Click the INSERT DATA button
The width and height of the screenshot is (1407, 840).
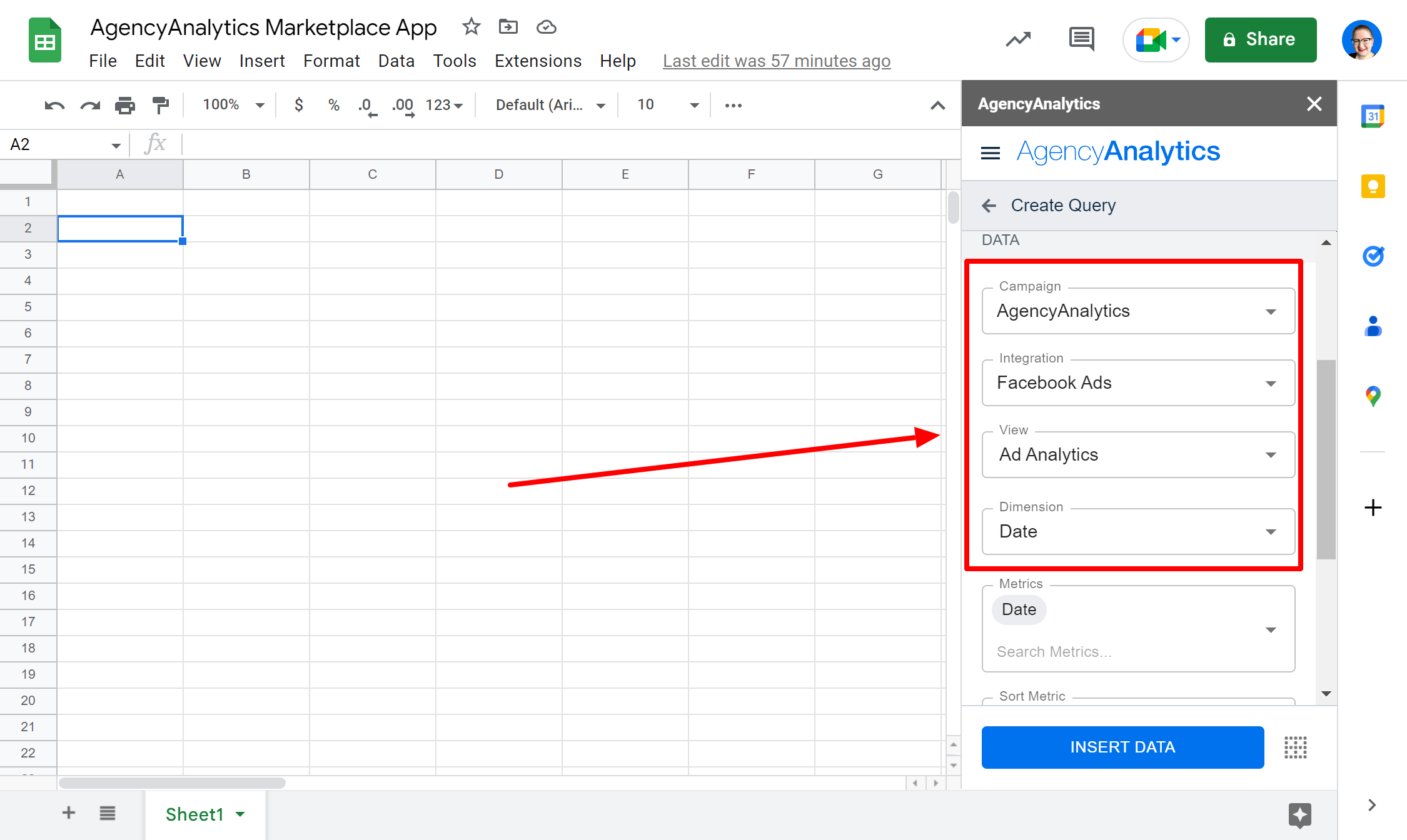tap(1122, 746)
